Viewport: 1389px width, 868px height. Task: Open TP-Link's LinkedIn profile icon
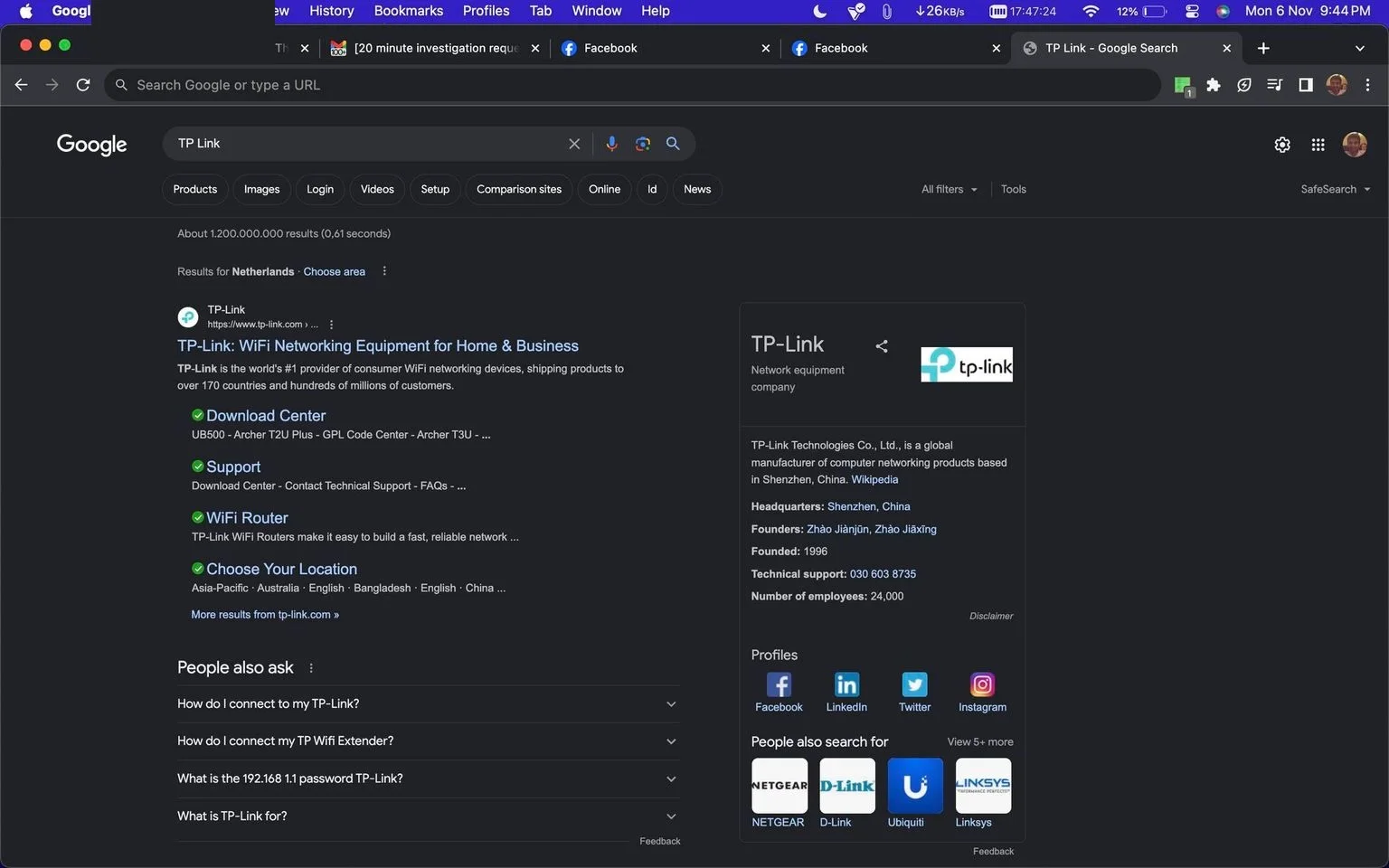tap(846, 684)
